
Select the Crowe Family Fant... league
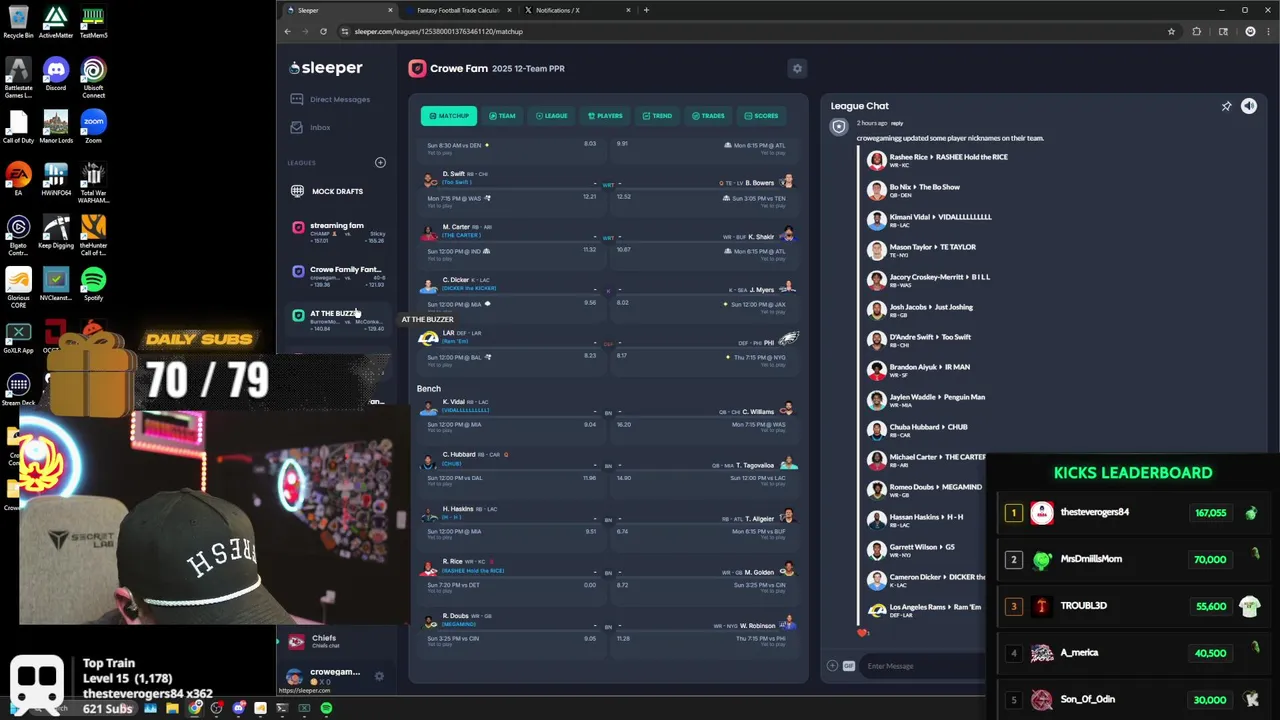[338, 276]
